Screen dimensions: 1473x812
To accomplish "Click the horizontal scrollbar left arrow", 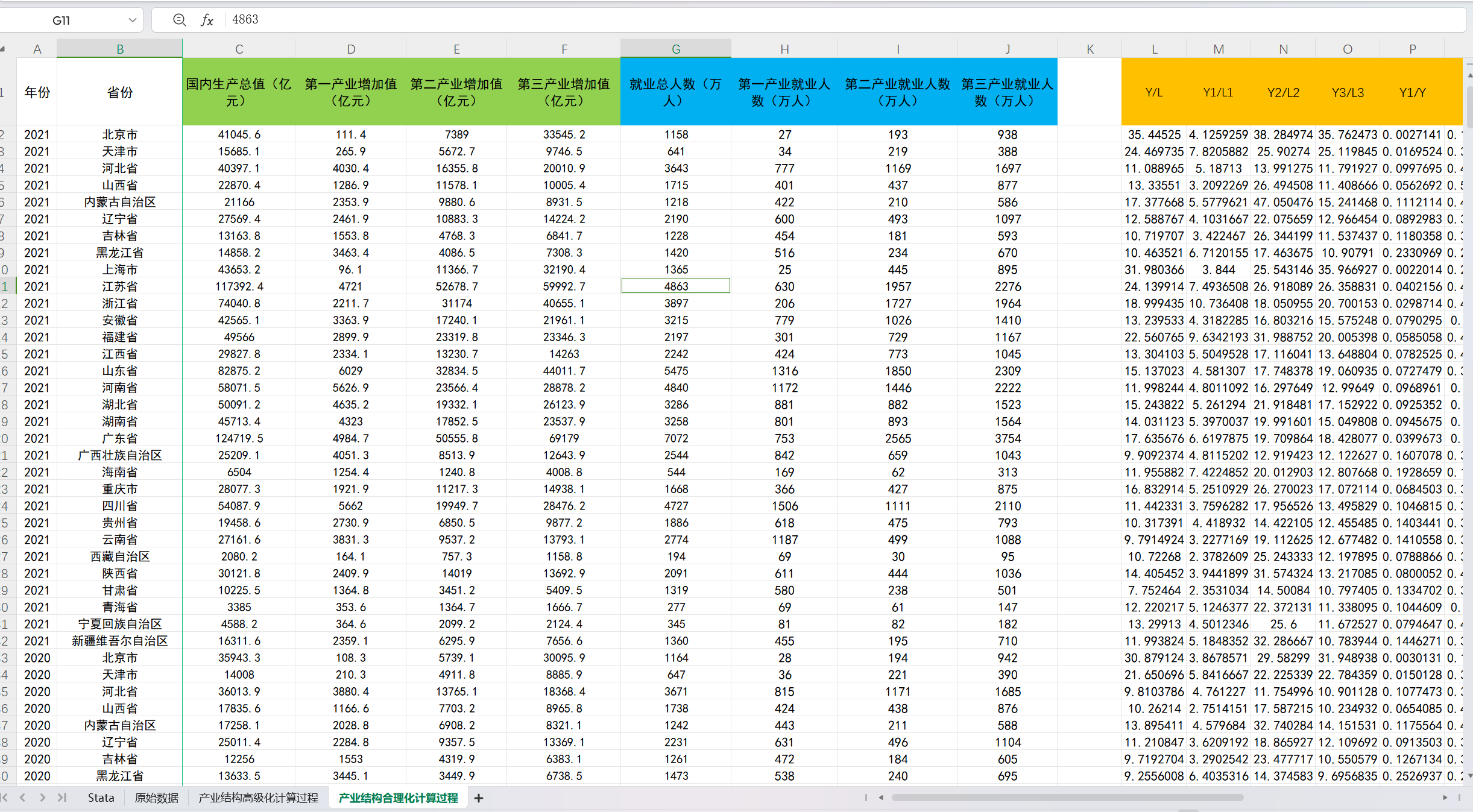I will point(880,798).
